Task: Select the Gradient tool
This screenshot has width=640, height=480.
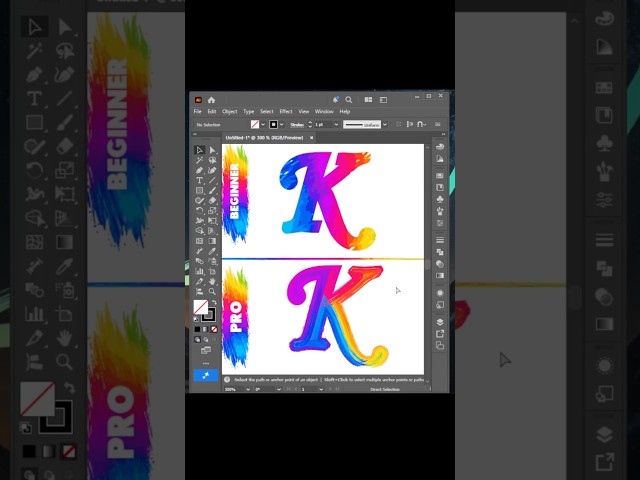Action: point(212,241)
